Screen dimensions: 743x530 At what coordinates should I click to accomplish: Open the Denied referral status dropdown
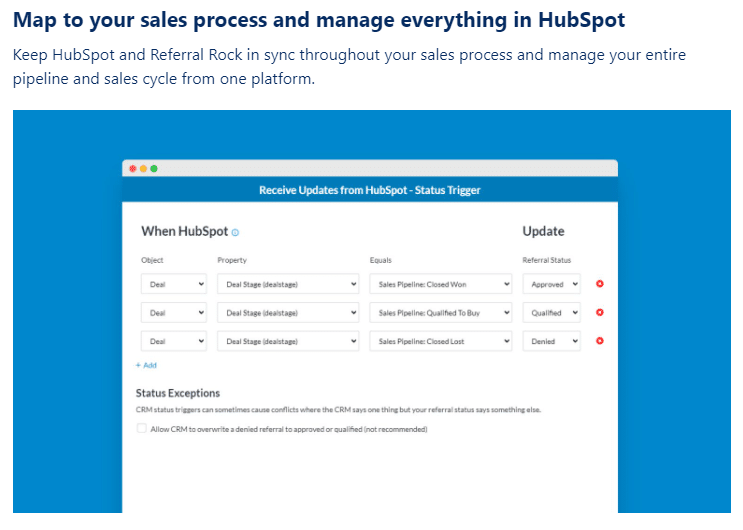coord(552,341)
